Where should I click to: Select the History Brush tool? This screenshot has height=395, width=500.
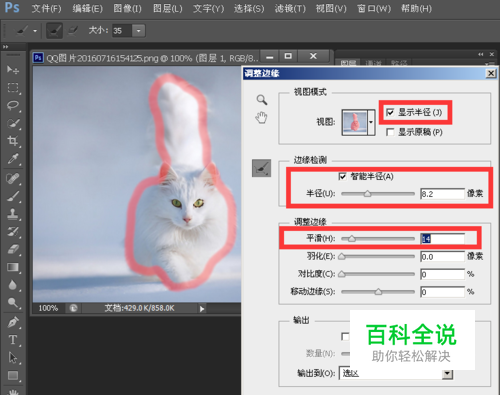13,232
